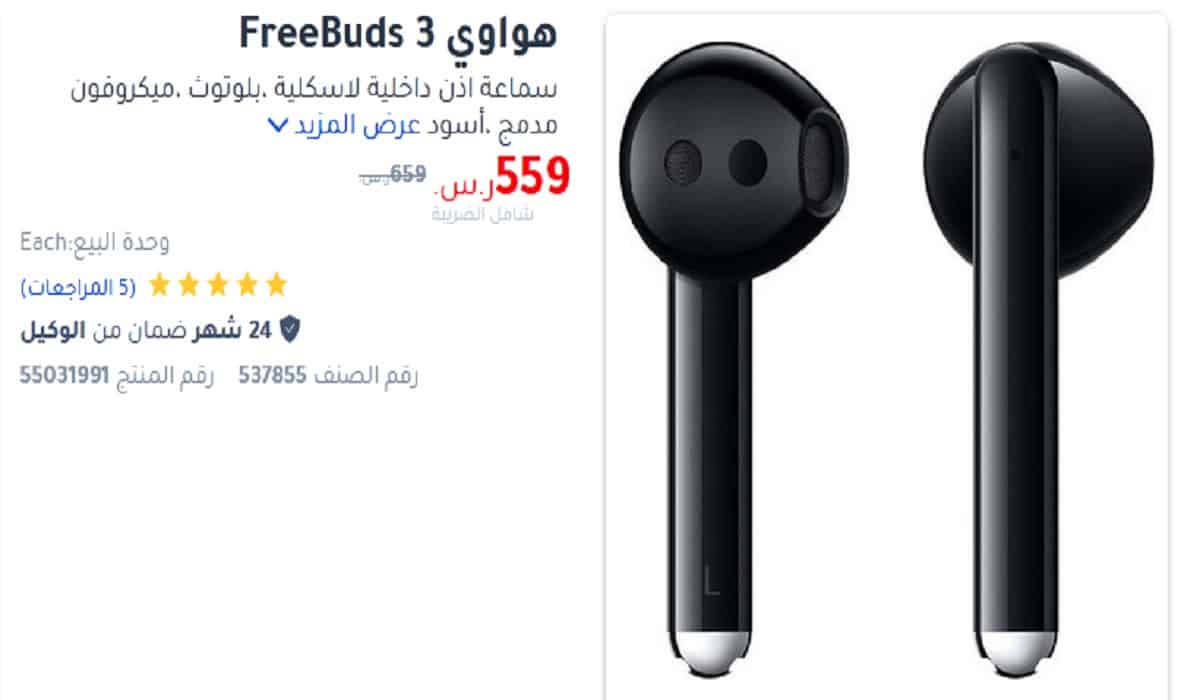Screen dimensions: 1200x700
Task: Click the fourth gold rating star
Action: (188, 286)
